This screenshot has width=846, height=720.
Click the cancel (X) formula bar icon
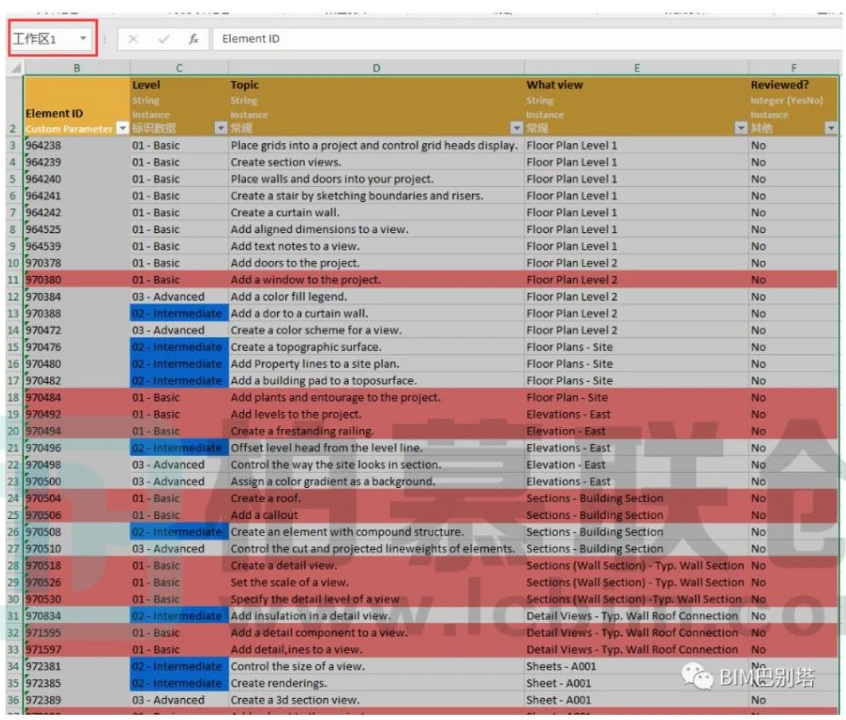[133, 39]
